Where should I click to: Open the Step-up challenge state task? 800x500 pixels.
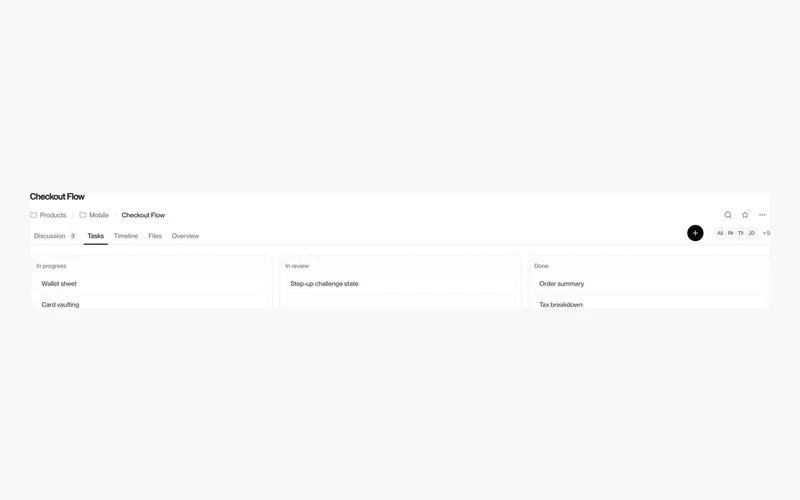coord(401,284)
